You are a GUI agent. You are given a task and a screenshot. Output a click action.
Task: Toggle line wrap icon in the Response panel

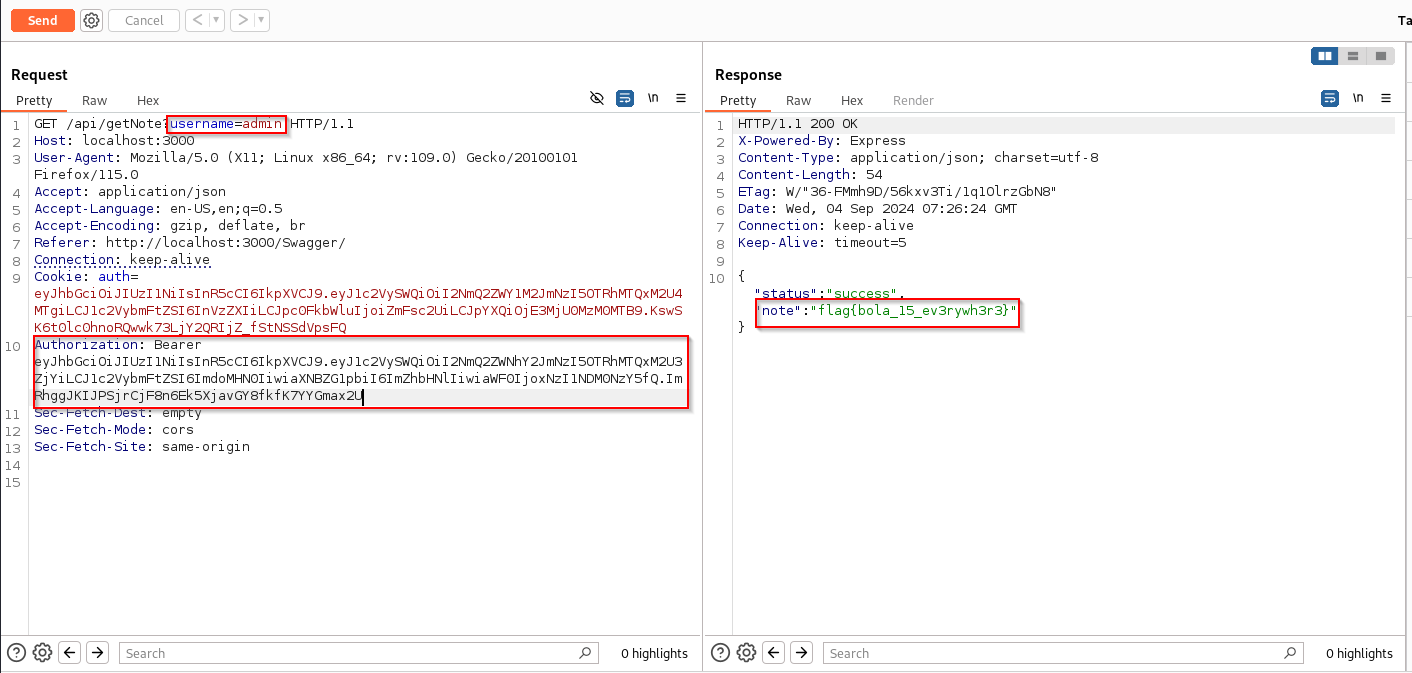coord(1330,98)
